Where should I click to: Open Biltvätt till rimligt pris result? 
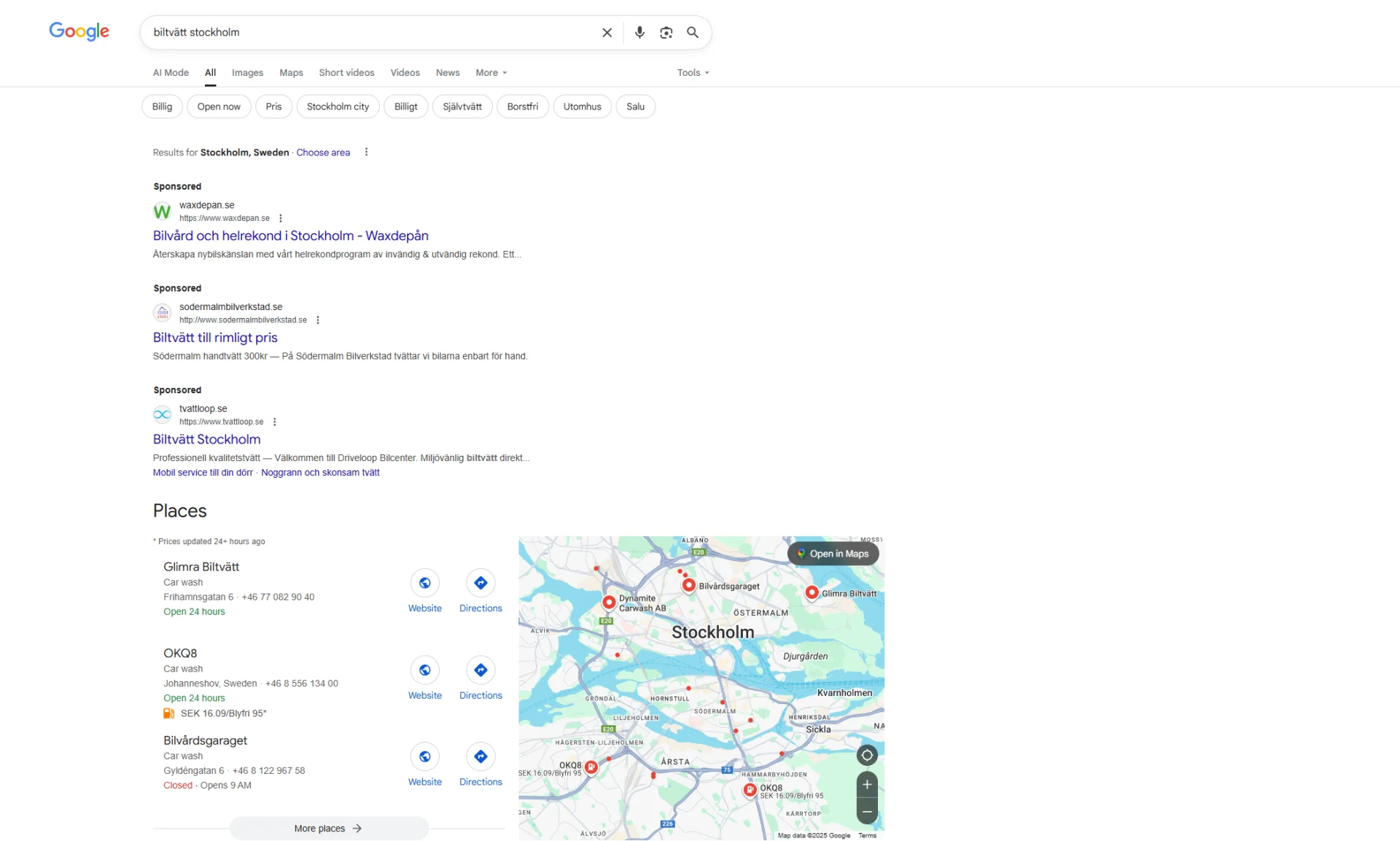pos(215,338)
